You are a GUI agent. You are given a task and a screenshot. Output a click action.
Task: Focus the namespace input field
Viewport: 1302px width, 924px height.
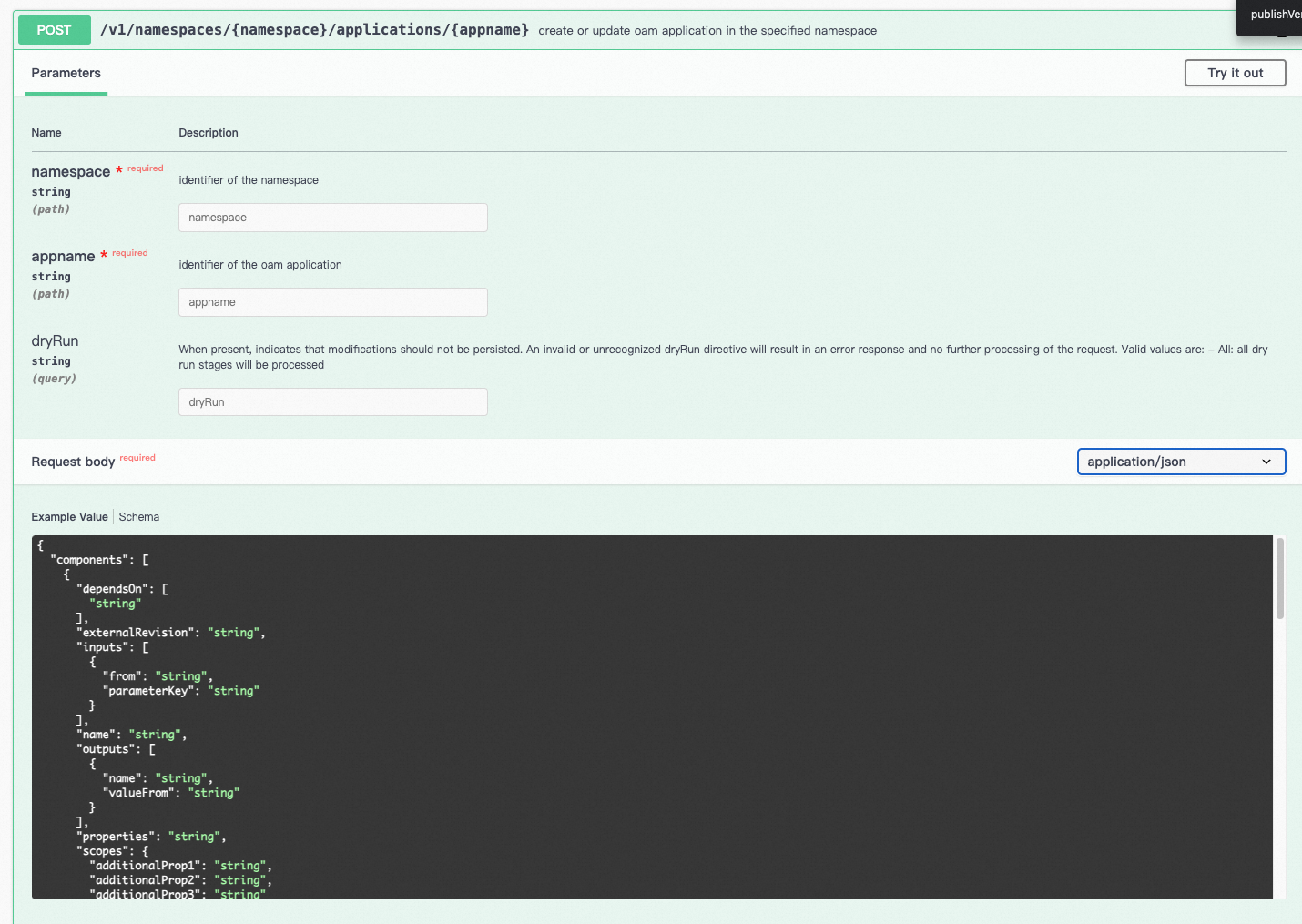(x=332, y=218)
